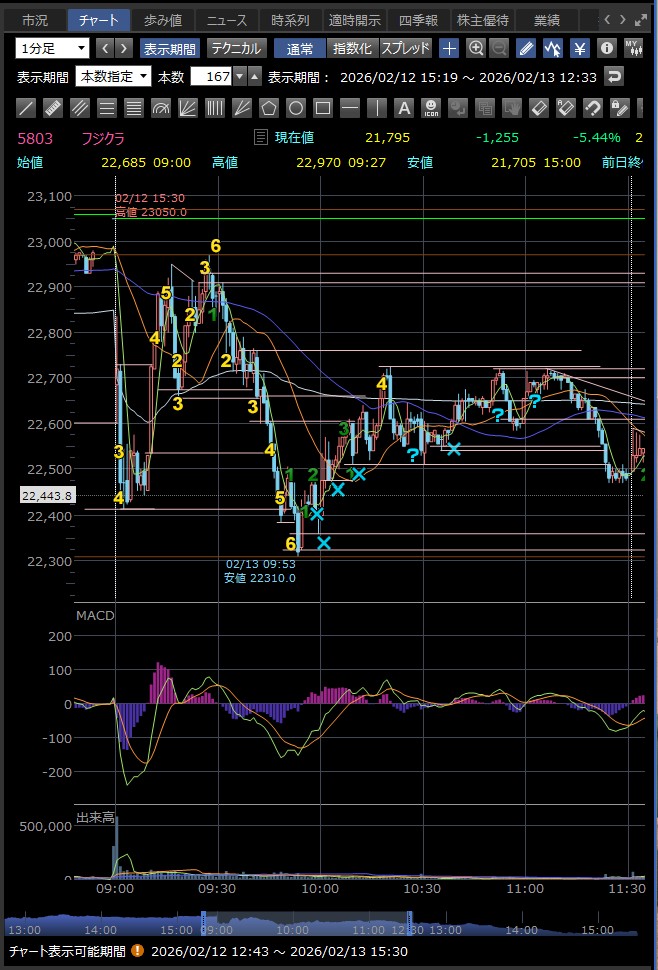Open the 1分足 timeframe dropdown
The width and height of the screenshot is (658, 970).
[x=52, y=48]
